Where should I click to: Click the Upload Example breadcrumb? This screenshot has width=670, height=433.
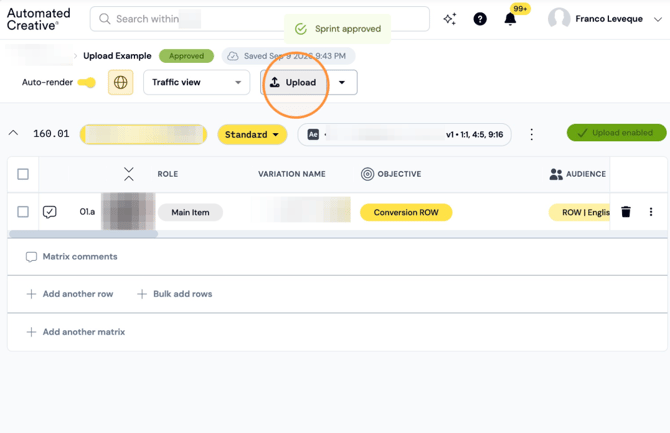(x=117, y=56)
